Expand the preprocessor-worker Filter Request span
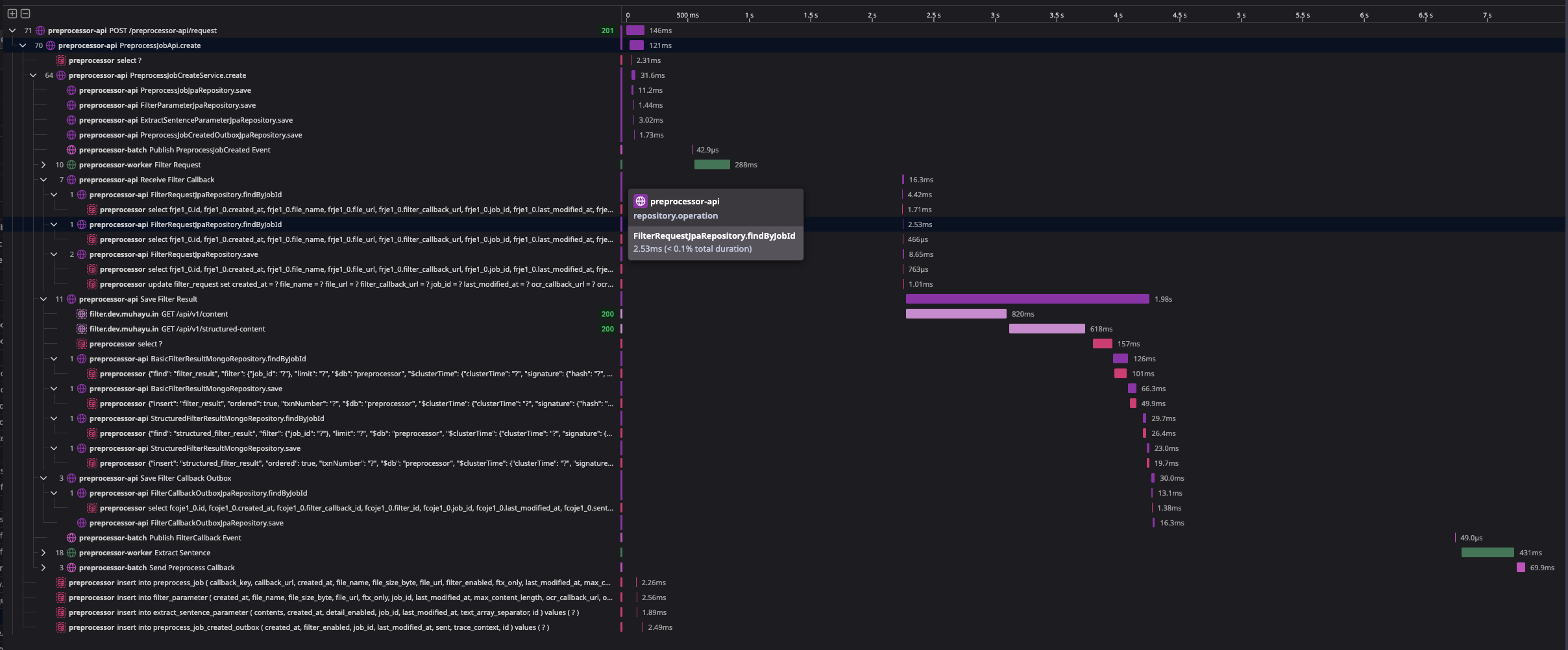This screenshot has width=1568, height=650. pyautogui.click(x=43, y=165)
